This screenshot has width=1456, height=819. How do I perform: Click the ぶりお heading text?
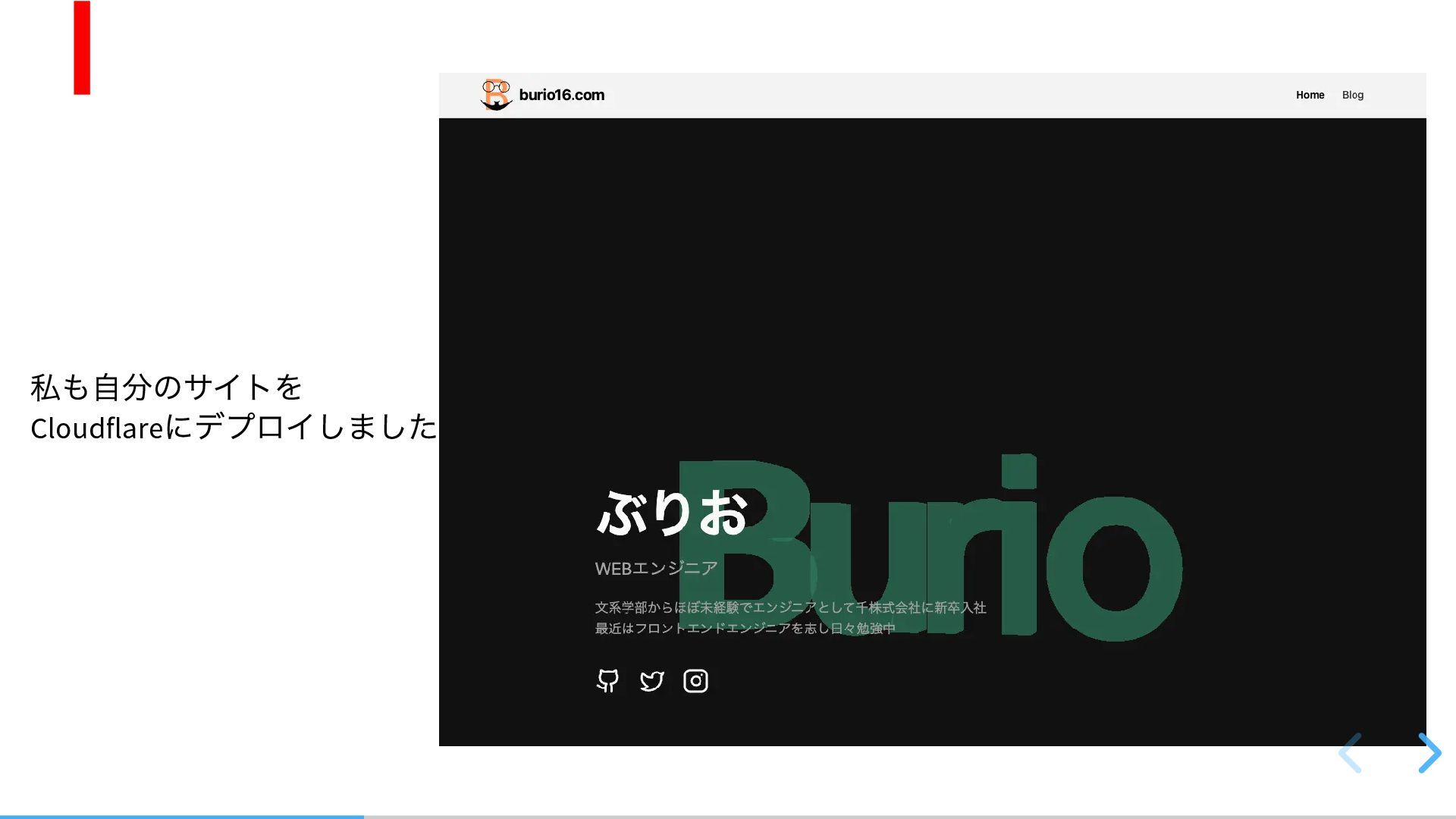(672, 513)
